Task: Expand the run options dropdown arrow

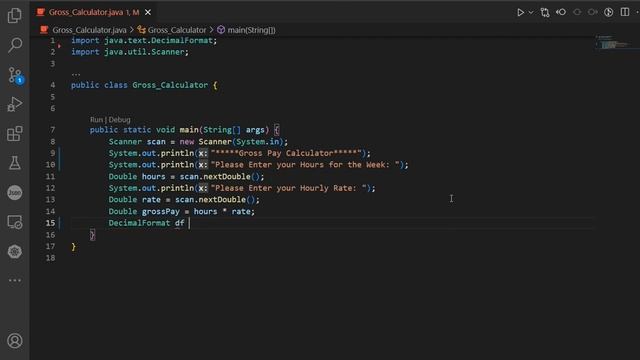Action: click(531, 13)
